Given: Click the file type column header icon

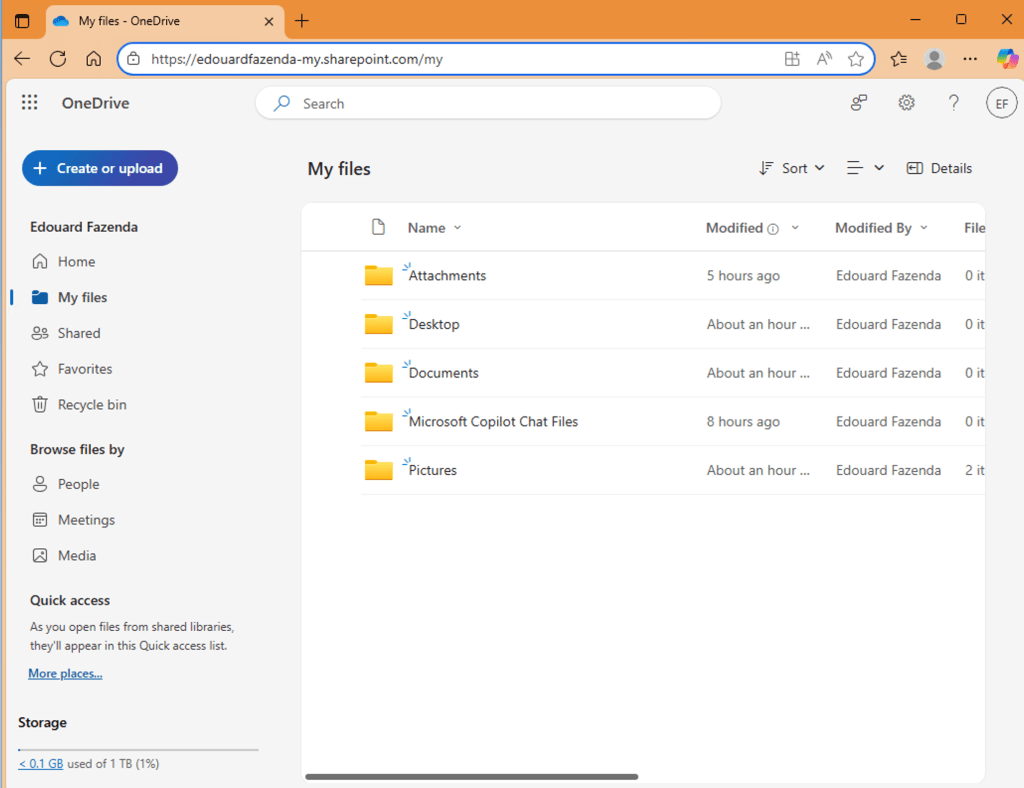Looking at the screenshot, I should 378,227.
